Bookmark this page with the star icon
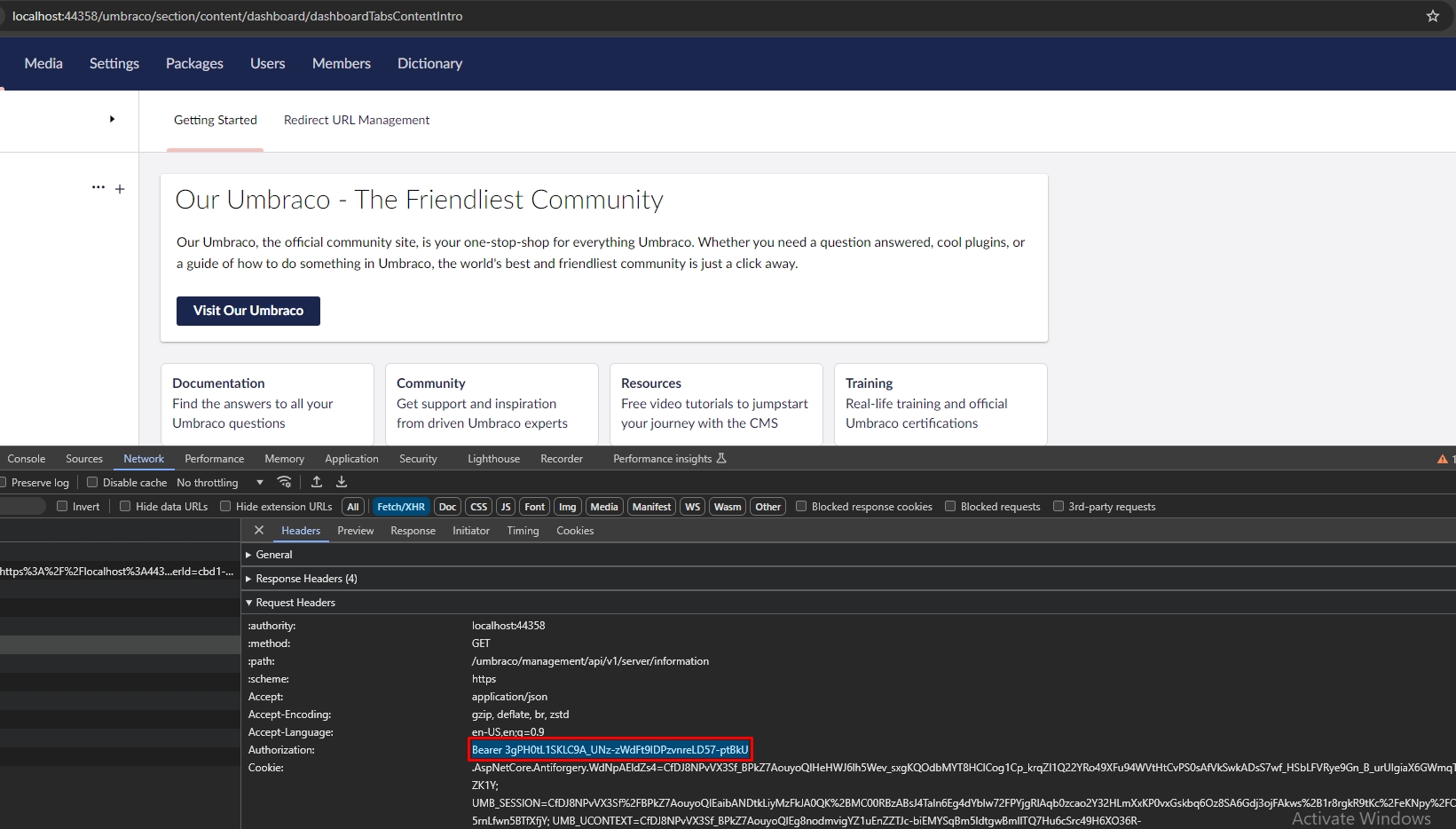This screenshot has width=1456, height=829. 1432,16
